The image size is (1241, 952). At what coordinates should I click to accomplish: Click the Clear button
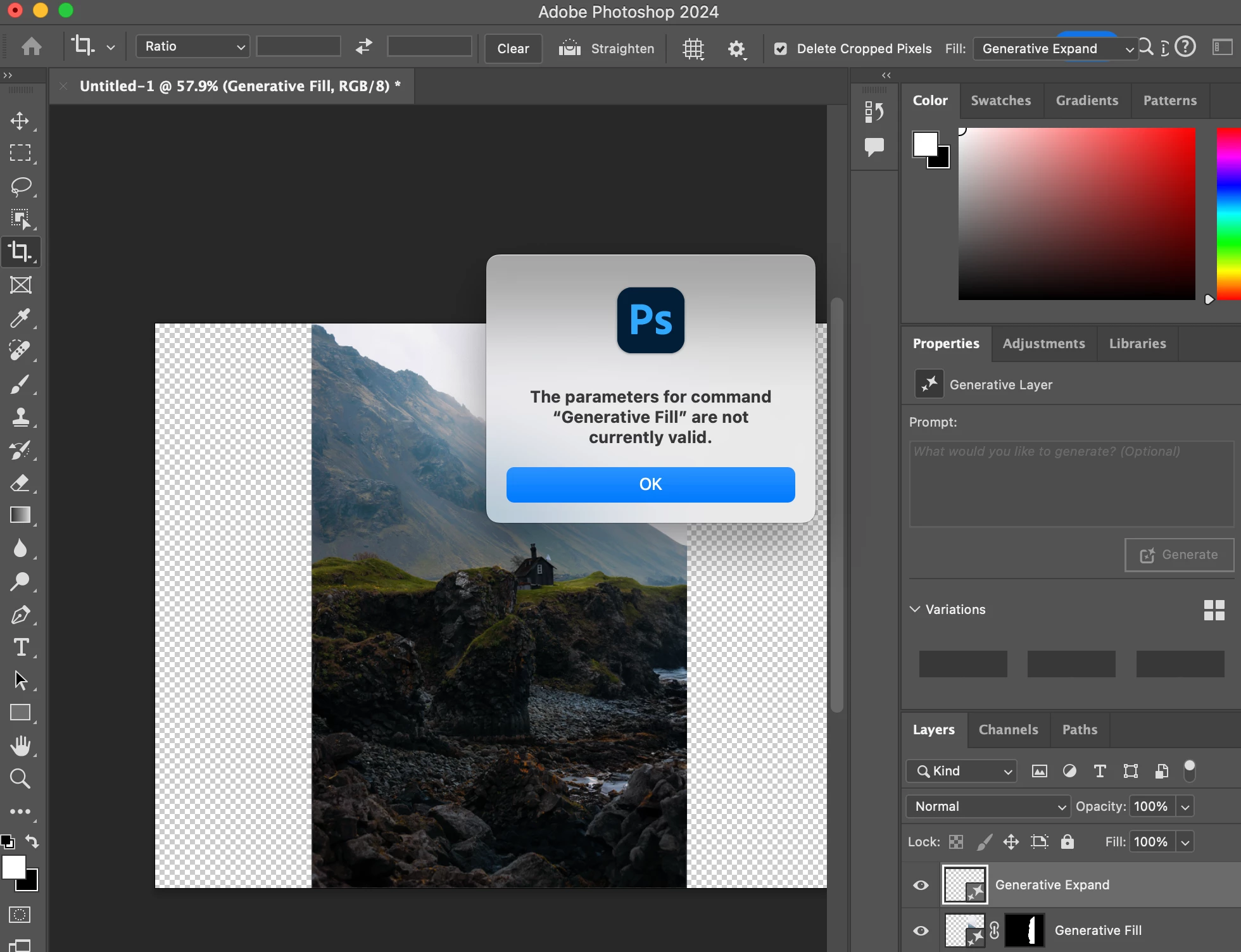[513, 49]
